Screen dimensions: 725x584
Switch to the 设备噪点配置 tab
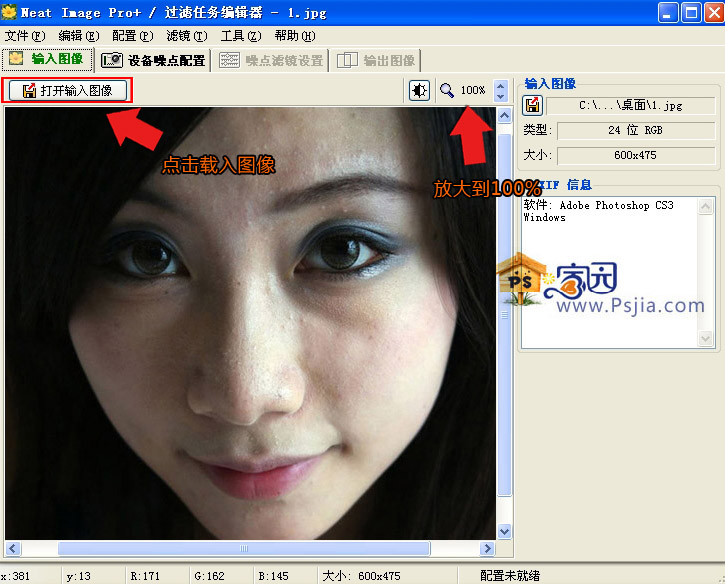click(x=155, y=60)
